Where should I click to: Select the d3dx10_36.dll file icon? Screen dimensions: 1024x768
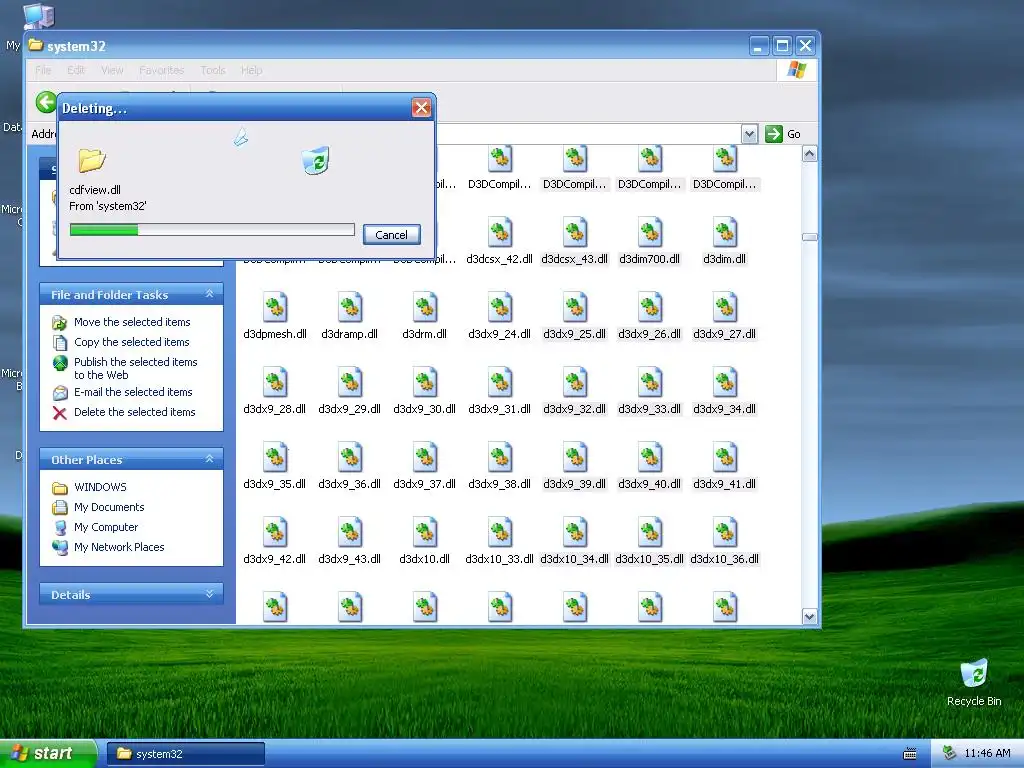click(725, 532)
